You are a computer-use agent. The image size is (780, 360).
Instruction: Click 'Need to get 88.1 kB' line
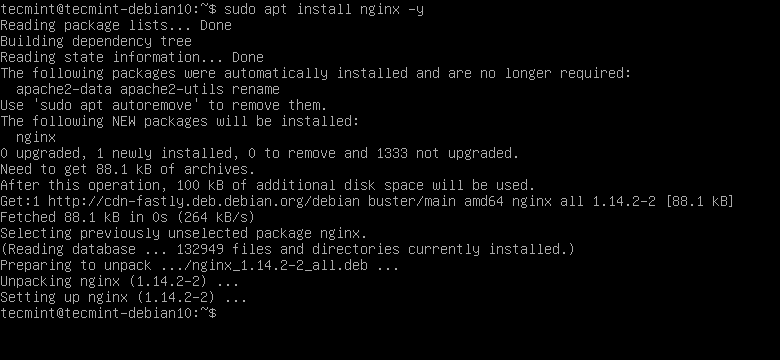point(128,169)
